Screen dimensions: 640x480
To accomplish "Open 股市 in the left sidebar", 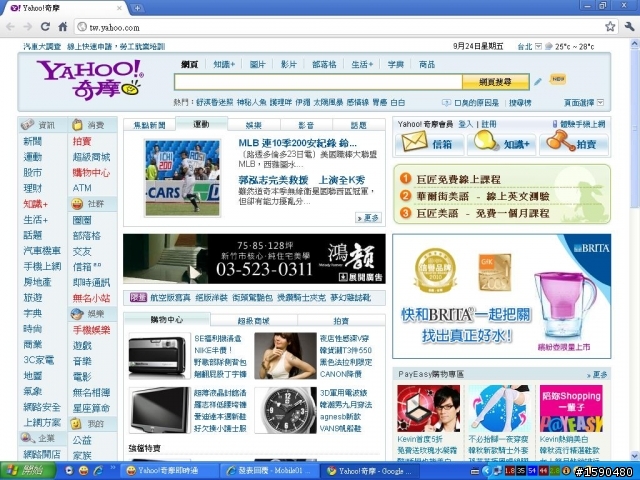I will coord(33,172).
